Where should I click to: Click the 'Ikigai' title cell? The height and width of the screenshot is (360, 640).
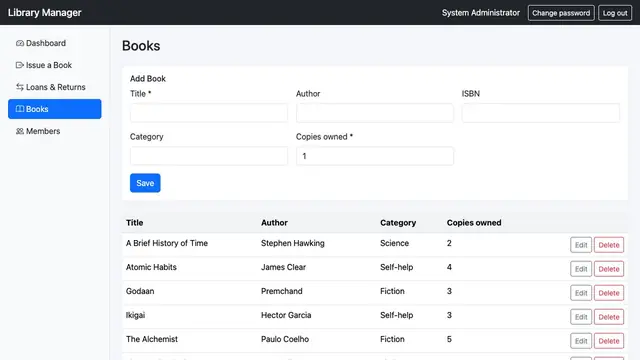tap(135, 315)
